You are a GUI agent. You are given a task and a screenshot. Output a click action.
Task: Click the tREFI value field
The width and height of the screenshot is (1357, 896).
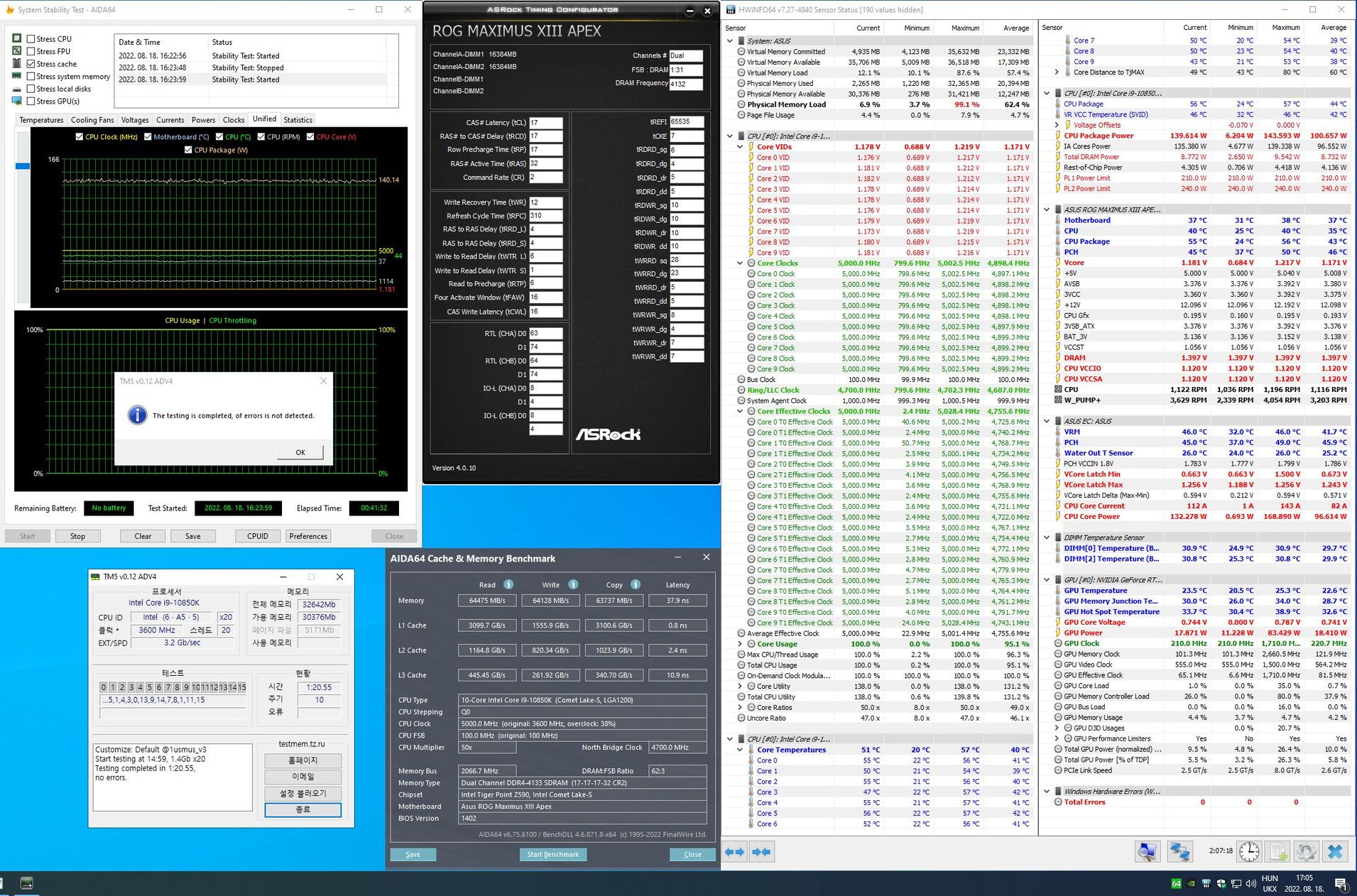[686, 121]
